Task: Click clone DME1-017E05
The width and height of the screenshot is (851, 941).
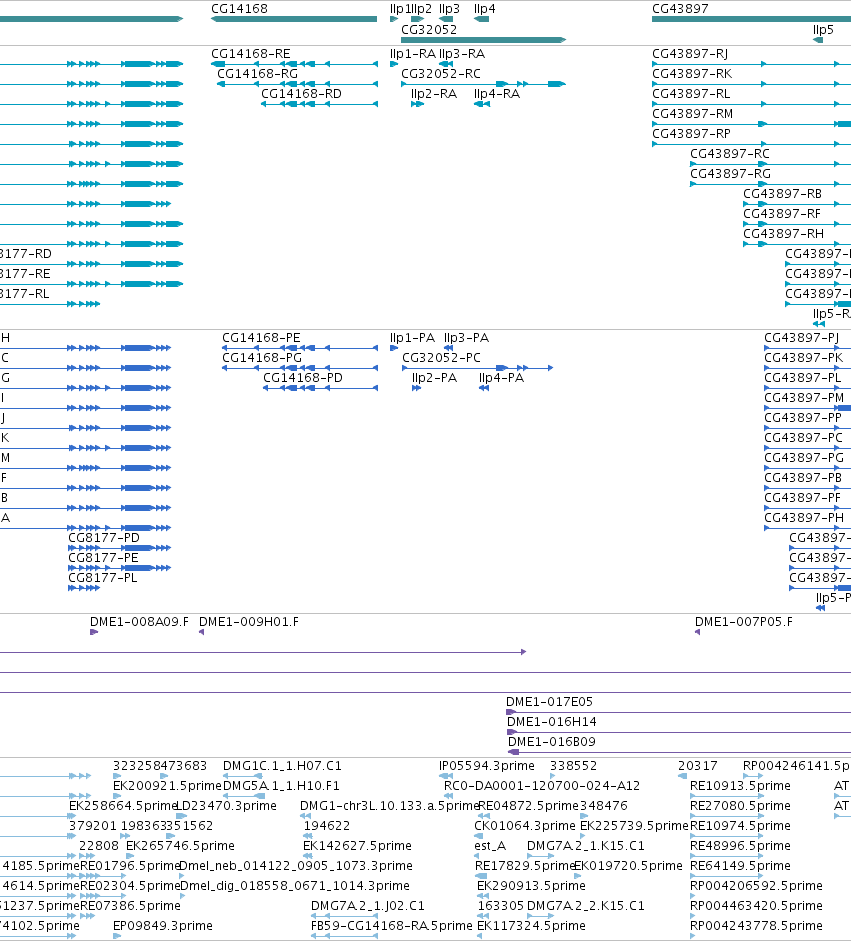Action: (x=678, y=712)
